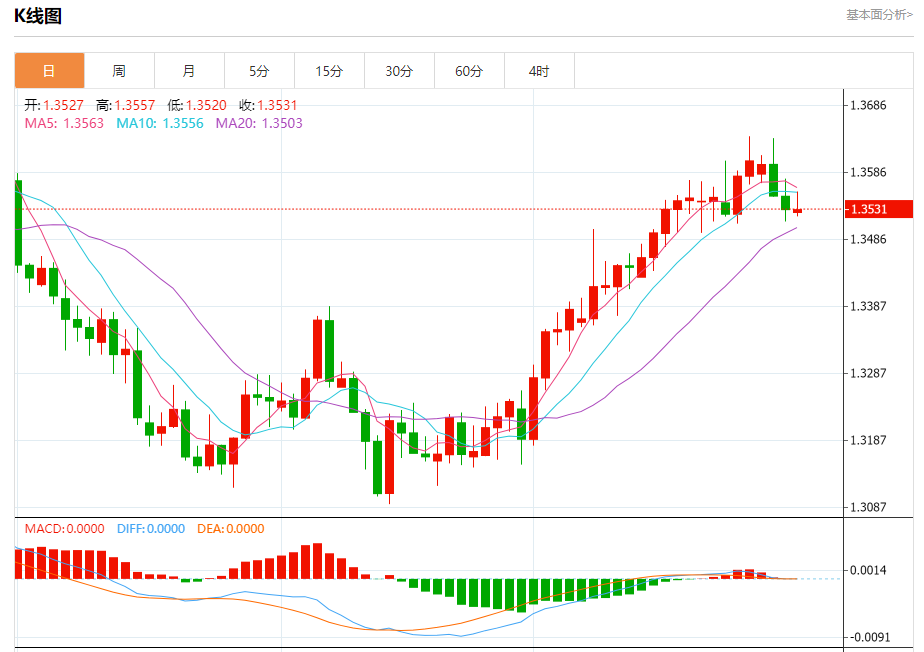Image resolution: width=924 pixels, height=652 pixels.
Task: Click the DIFF:0.0000 label
Action: [x=151, y=529]
